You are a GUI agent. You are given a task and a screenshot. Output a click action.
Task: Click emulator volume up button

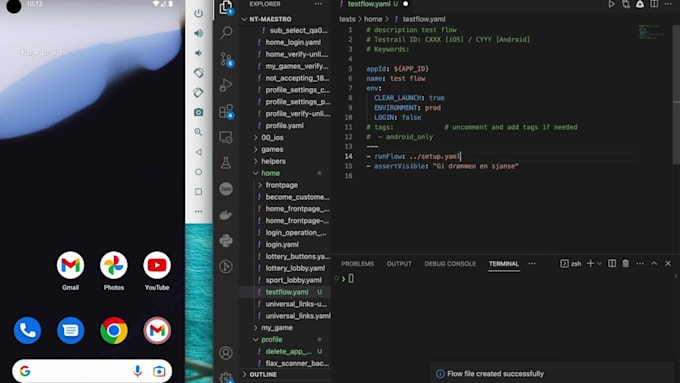tap(199, 33)
